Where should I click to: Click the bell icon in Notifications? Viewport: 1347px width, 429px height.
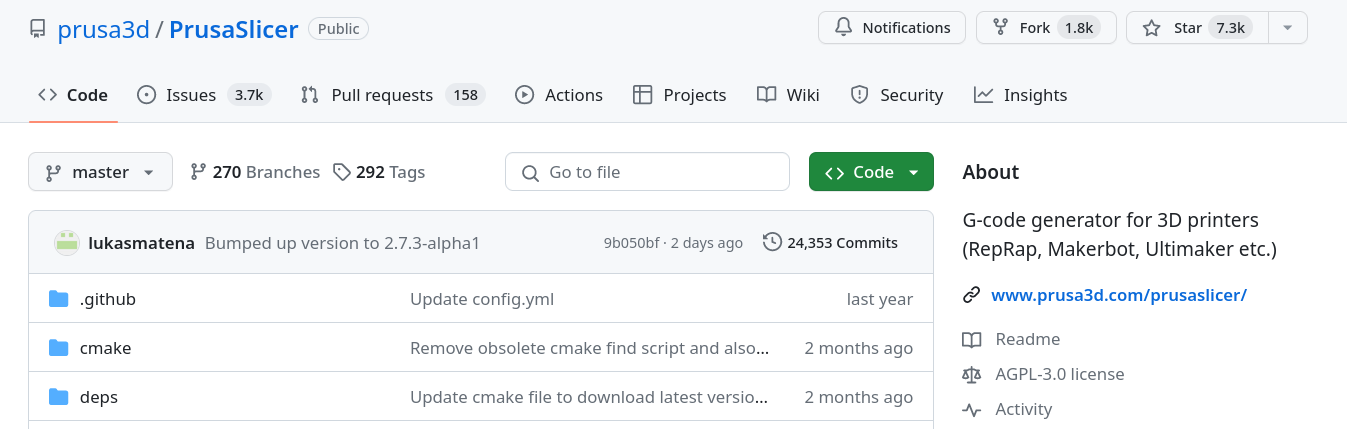[x=843, y=28]
